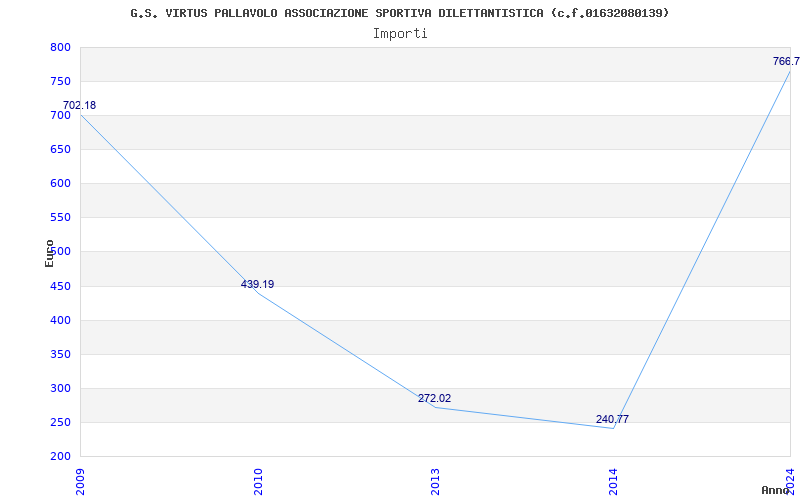The width and height of the screenshot is (800, 500).
Task: Click the 240.77 data label
Action: 612,419
